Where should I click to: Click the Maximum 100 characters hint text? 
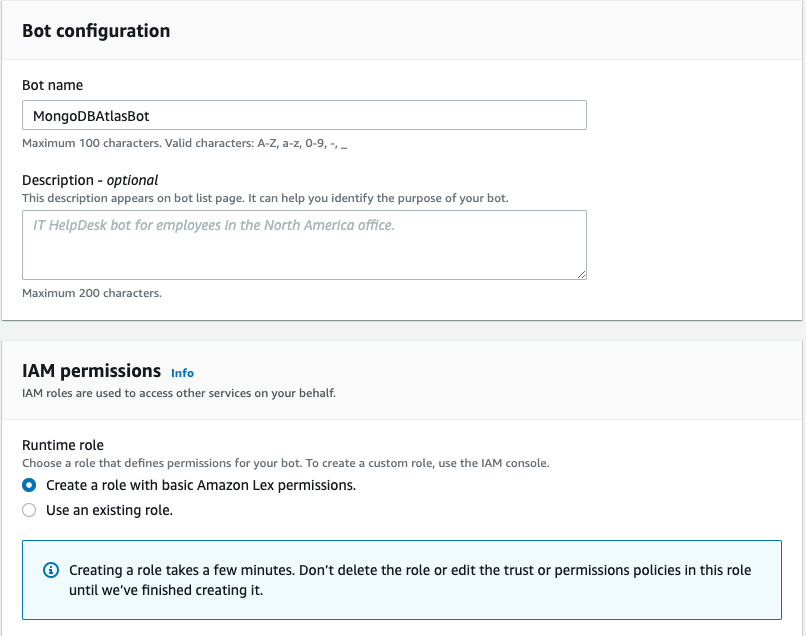[x=184, y=143]
